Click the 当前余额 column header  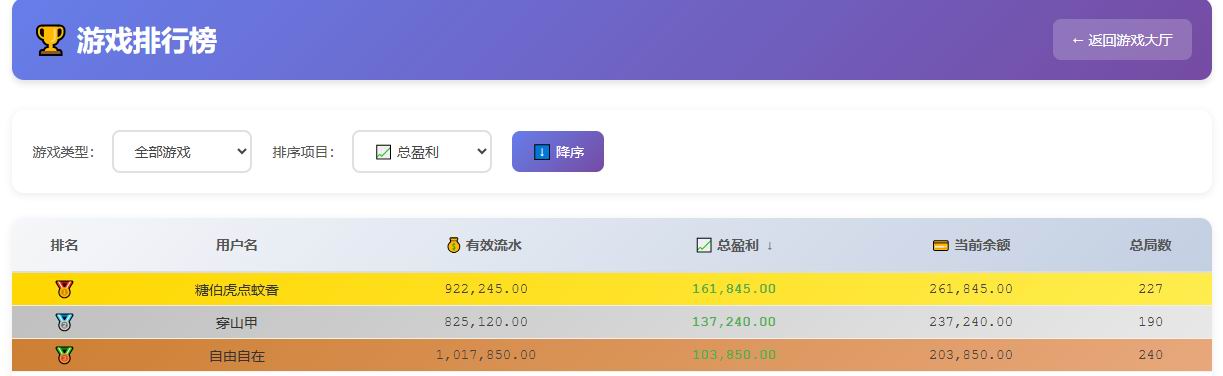tap(972, 245)
